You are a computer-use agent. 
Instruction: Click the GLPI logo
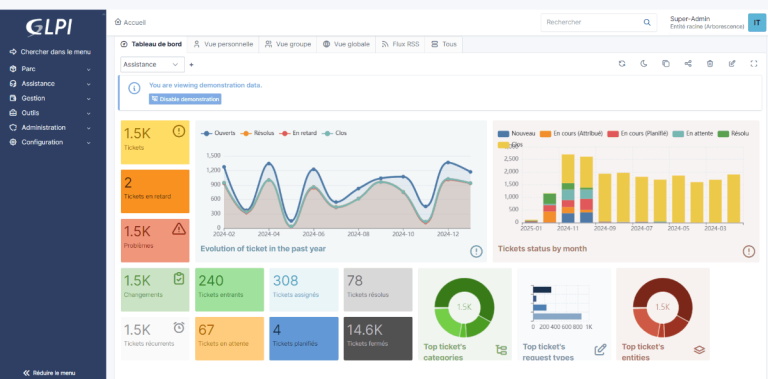tap(49, 27)
